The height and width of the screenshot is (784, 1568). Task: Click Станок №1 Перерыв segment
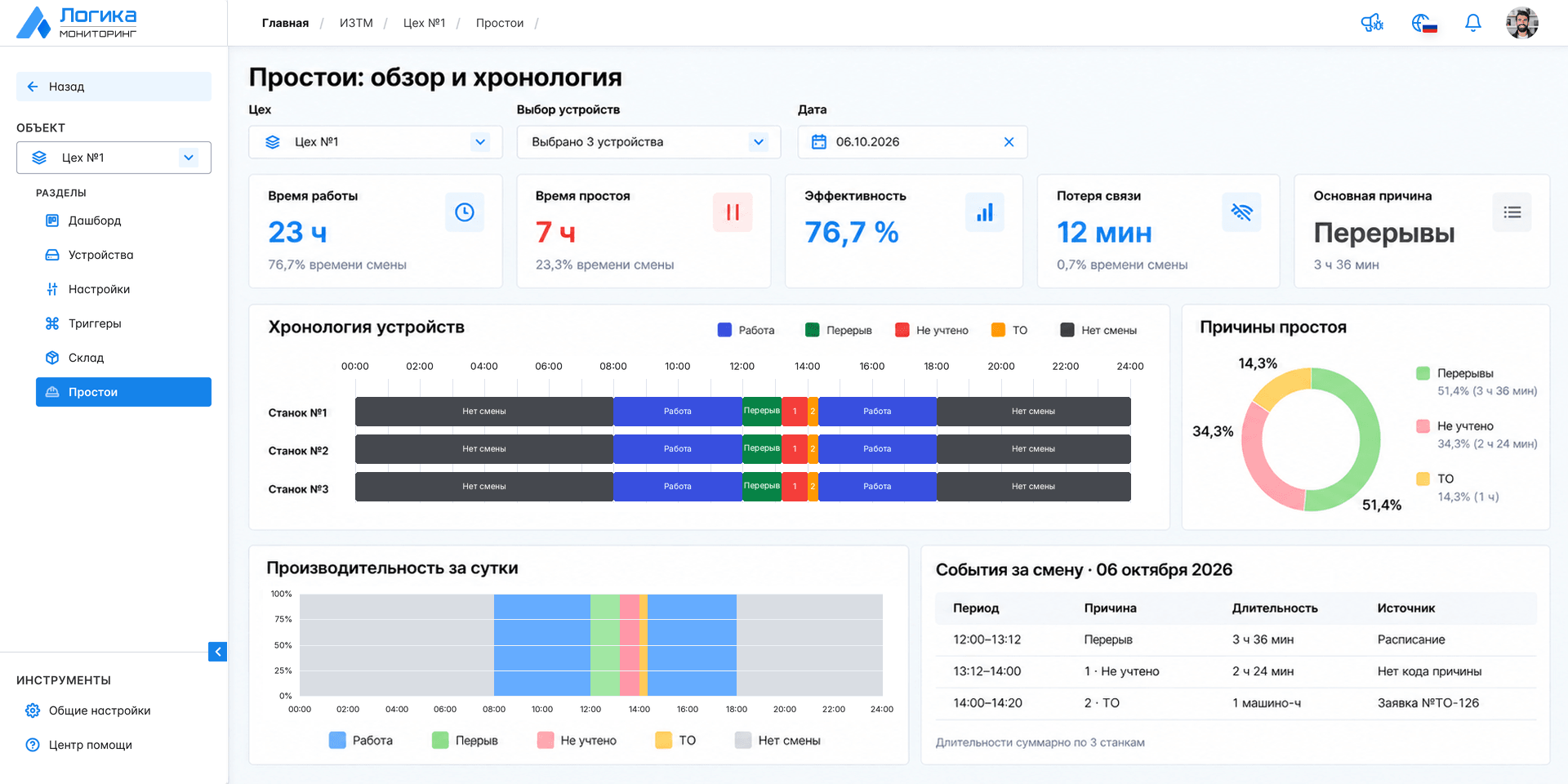pyautogui.click(x=762, y=412)
